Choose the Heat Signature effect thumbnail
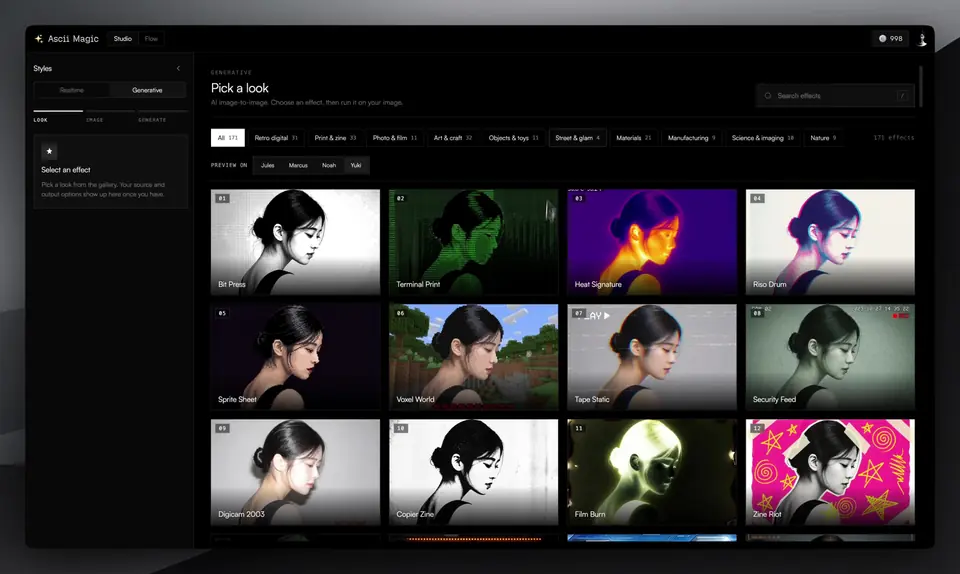Screen dimensions: 960x574 point(652,242)
